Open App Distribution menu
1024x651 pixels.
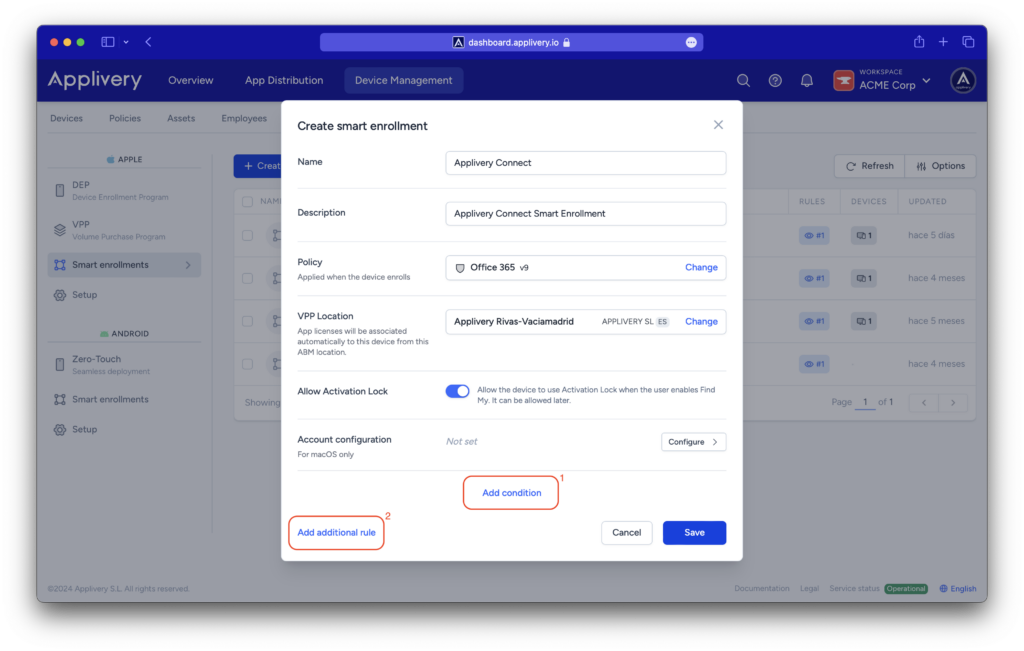click(284, 80)
